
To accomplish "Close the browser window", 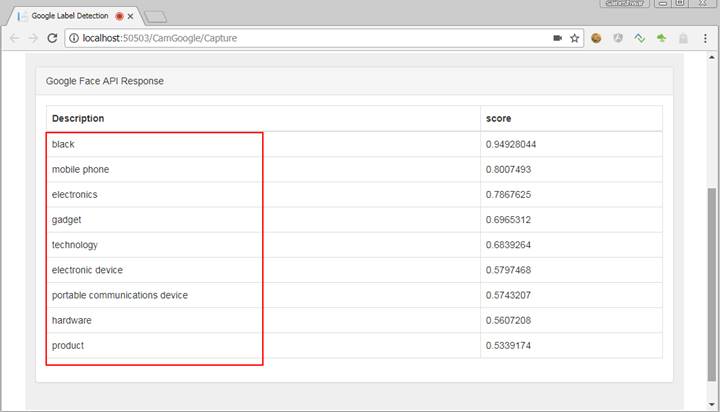I will click(x=703, y=3).
